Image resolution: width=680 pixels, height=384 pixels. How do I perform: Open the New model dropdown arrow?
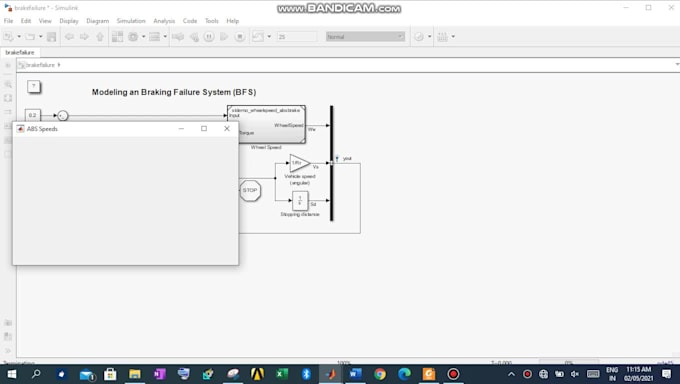[x=19, y=37]
